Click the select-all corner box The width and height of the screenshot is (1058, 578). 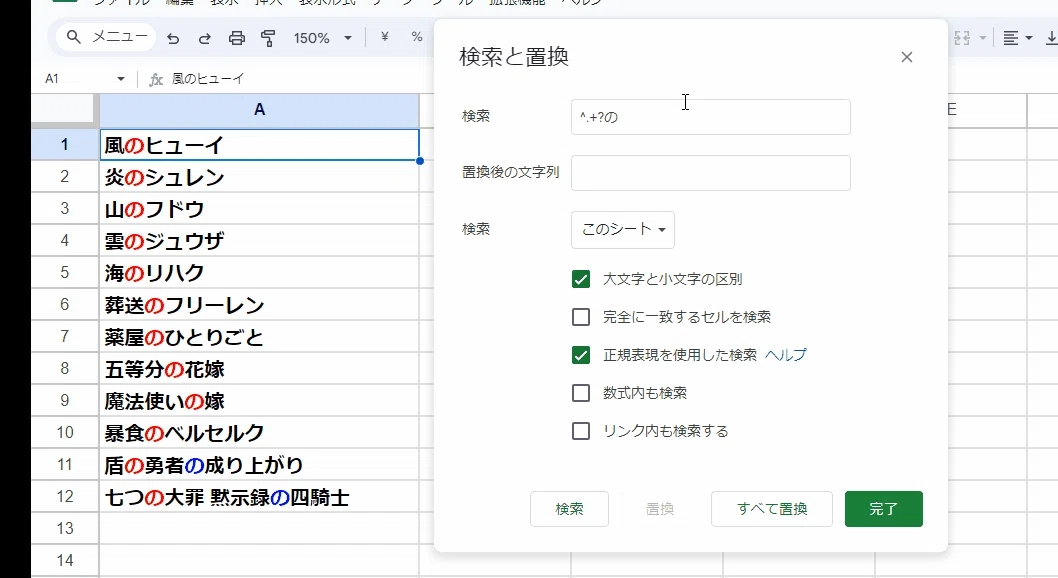[x=63, y=110]
